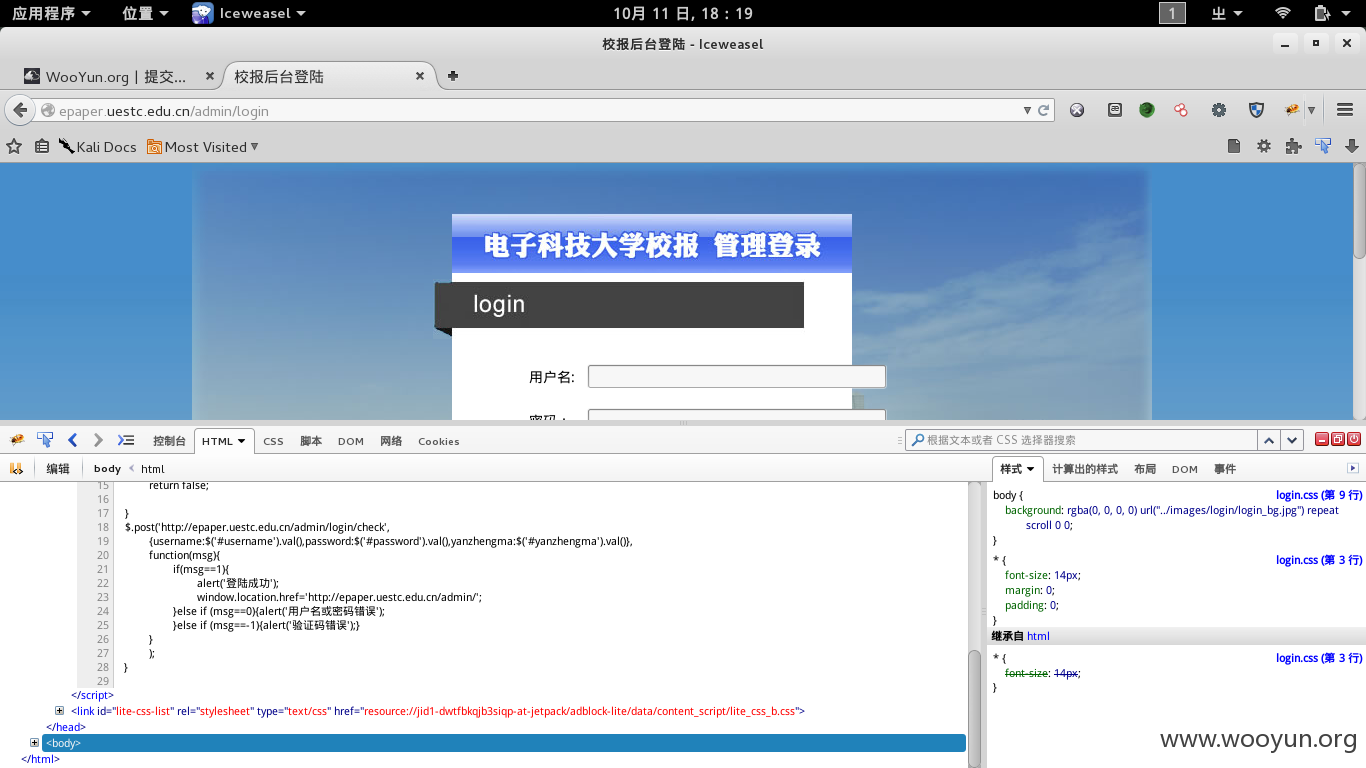Switch to the WooYun.org tab
This screenshot has height=768, width=1366.
click(118, 76)
